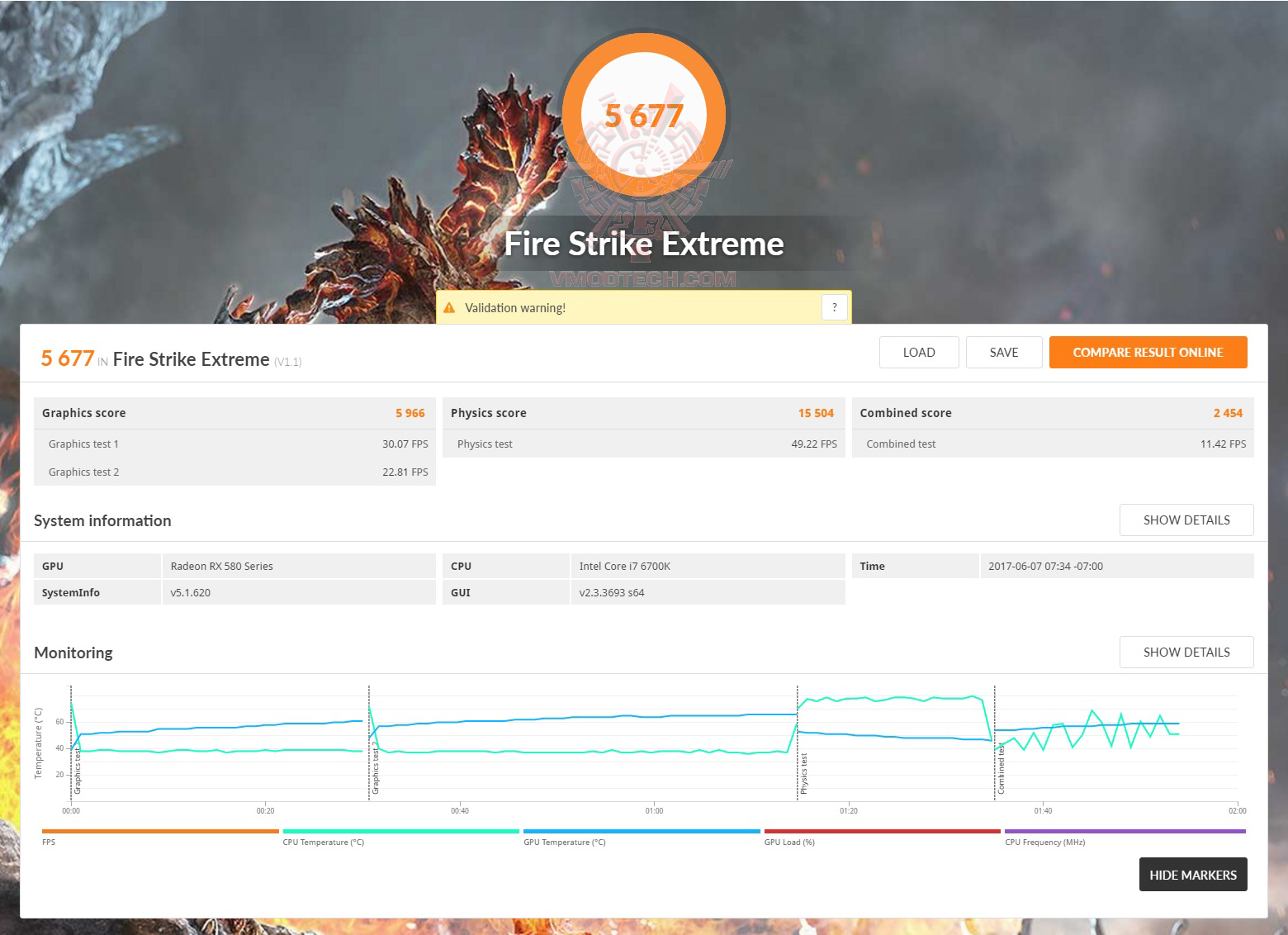Click the orange validation warning triangle icon
This screenshot has height=935, width=1288.
click(x=450, y=306)
